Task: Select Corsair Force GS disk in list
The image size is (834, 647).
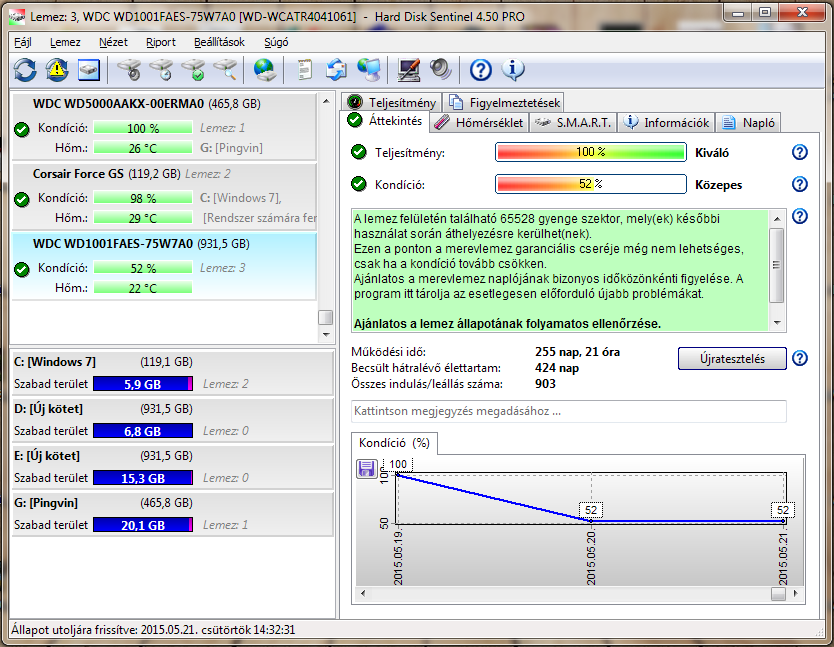Action: (164, 196)
